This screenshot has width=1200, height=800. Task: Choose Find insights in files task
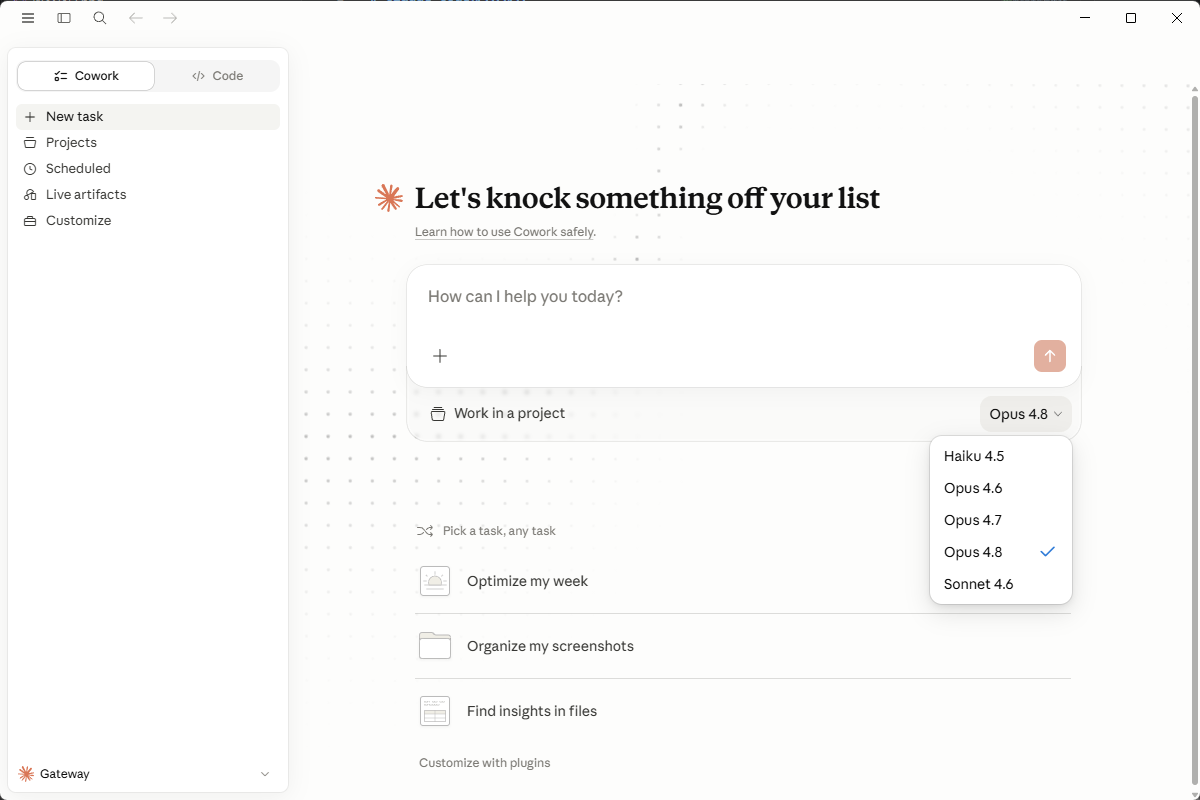click(x=743, y=711)
